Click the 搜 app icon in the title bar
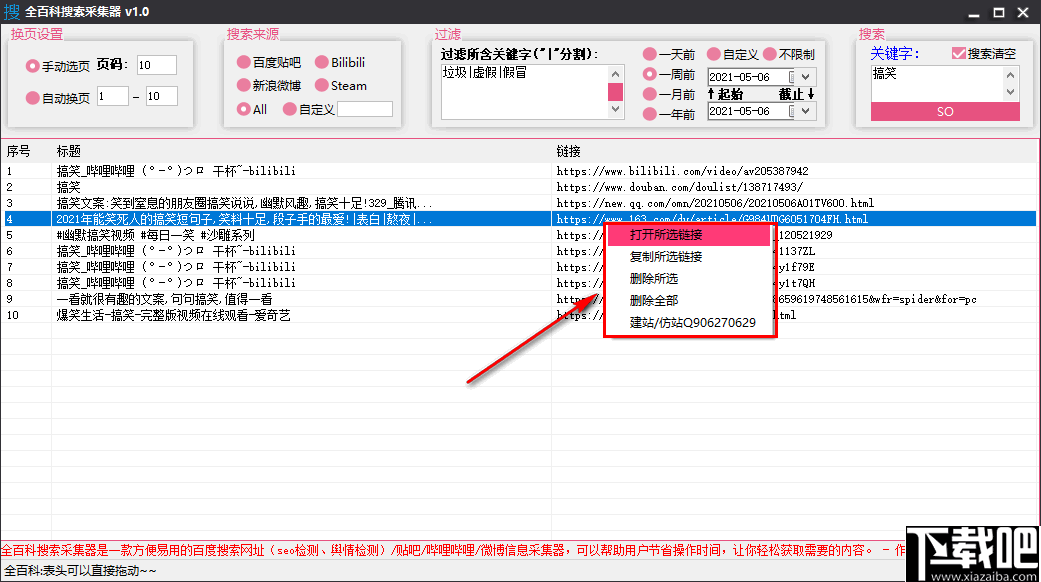Screen dimensions: 1041x582 [x=13, y=11]
